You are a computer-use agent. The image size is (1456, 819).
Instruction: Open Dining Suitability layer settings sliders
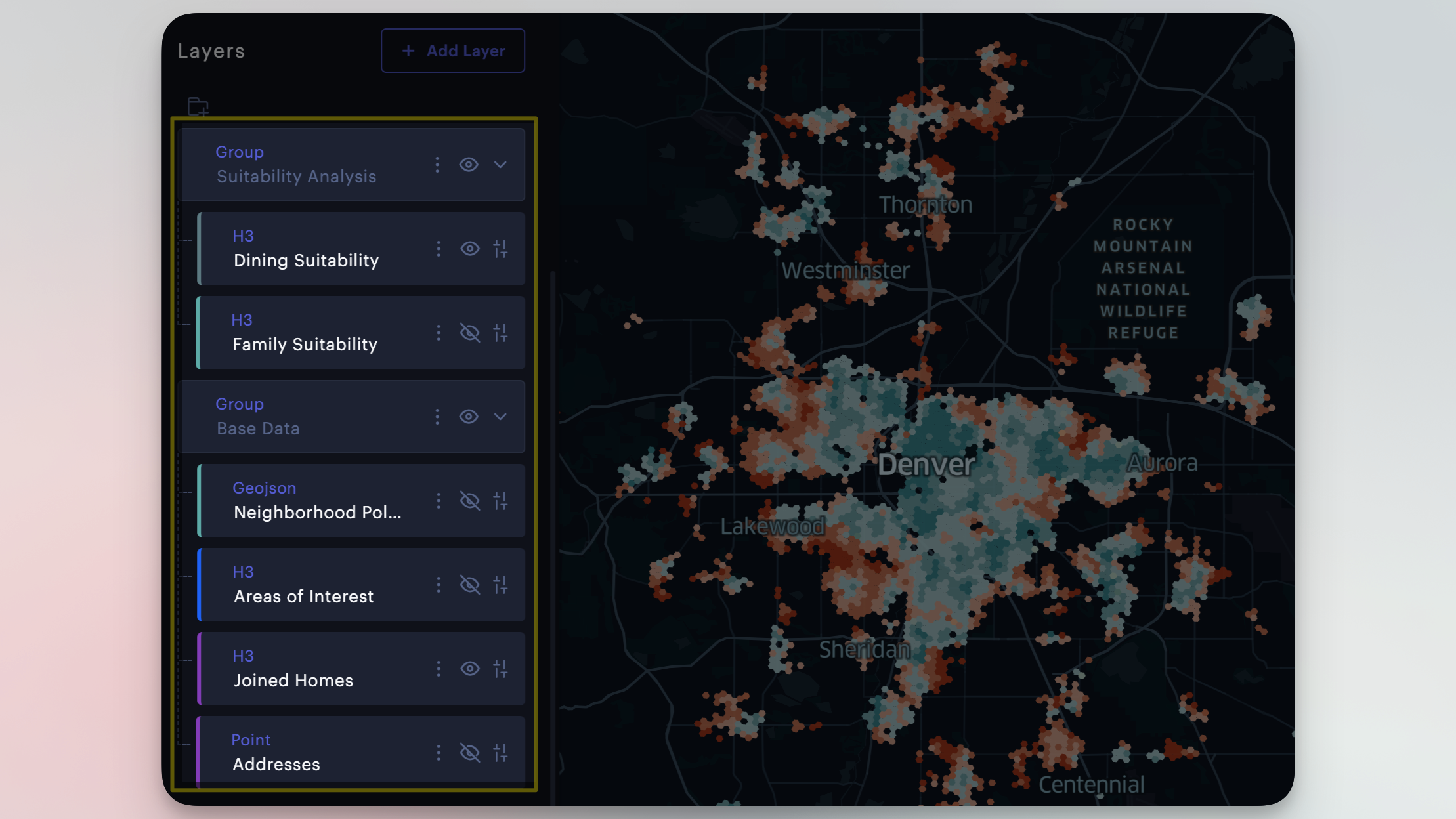(500, 249)
